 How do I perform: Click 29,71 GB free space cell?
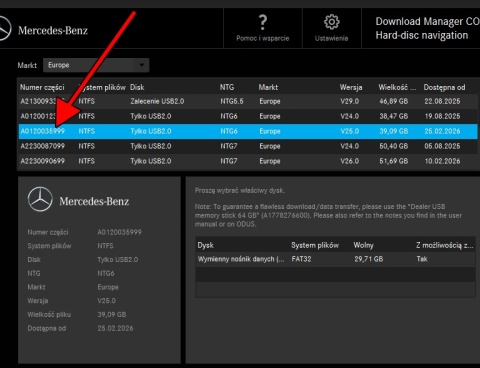(x=369, y=259)
